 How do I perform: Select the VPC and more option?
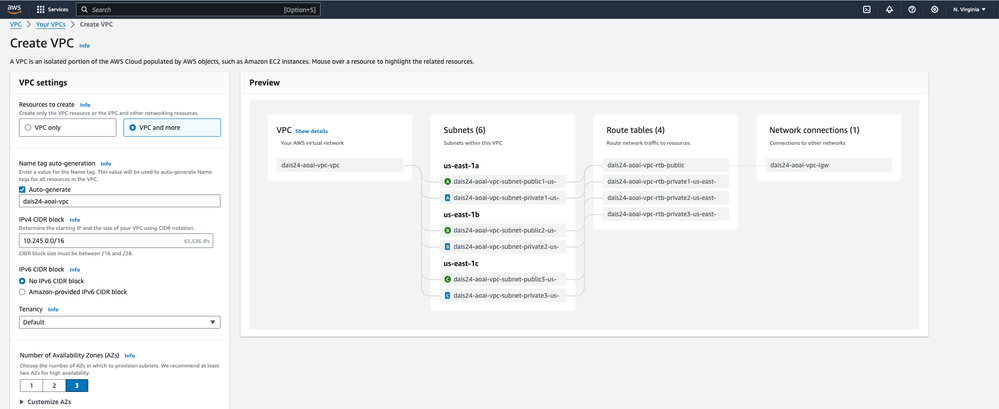pyautogui.click(x=172, y=127)
